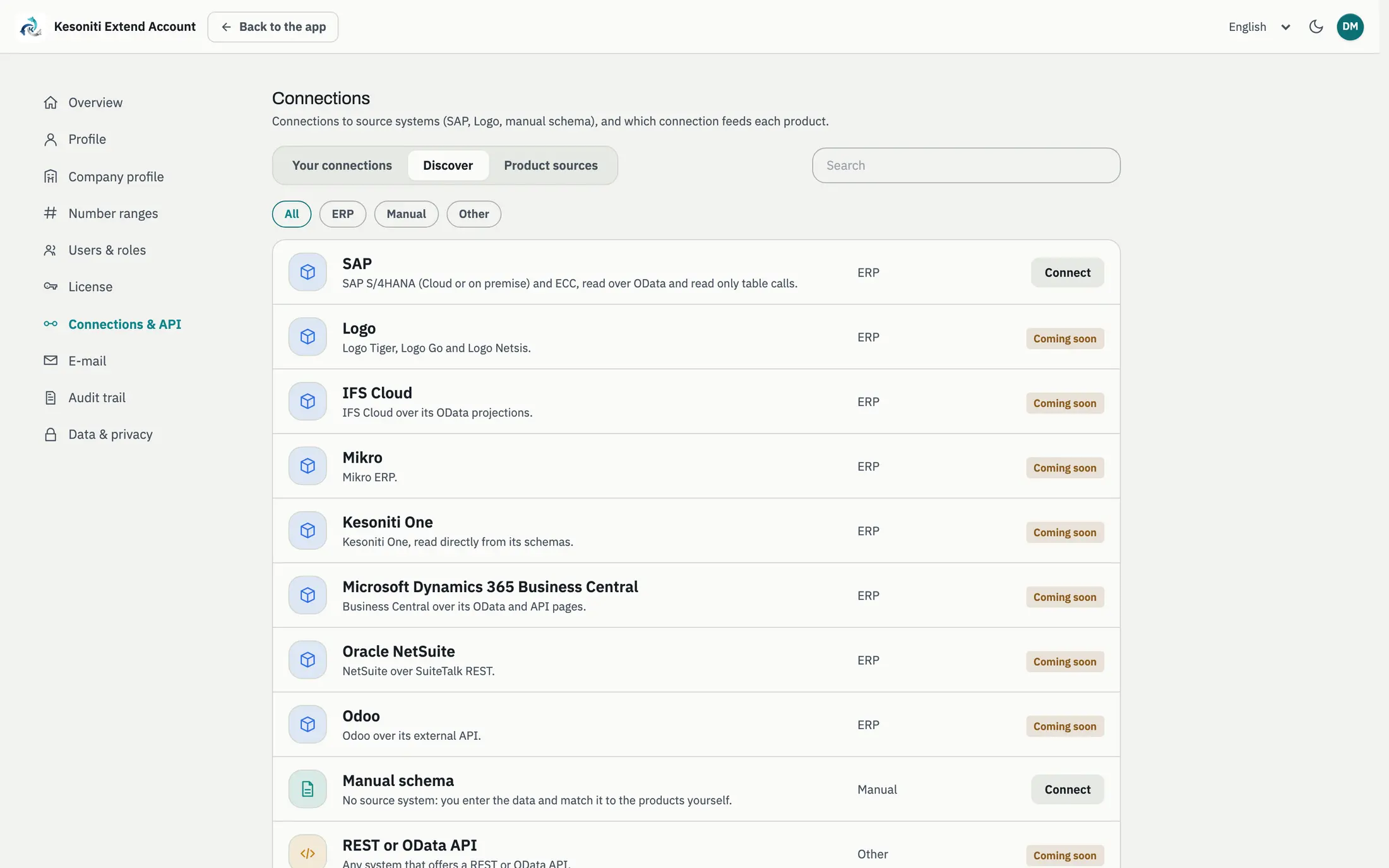1389x868 pixels.
Task: Connect the SAP source system
Action: coord(1068,273)
